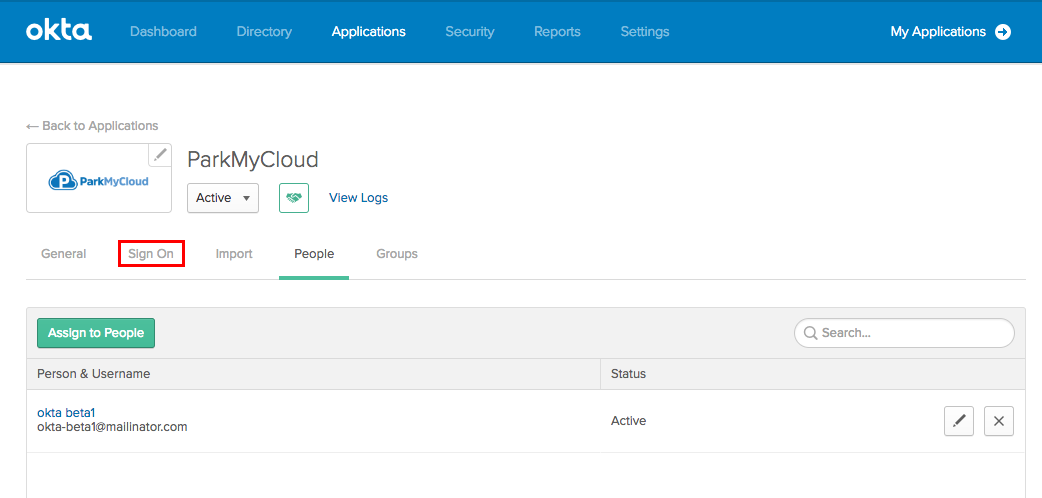Open the Reports menu
Screen dimensions: 1042x498
(557, 32)
